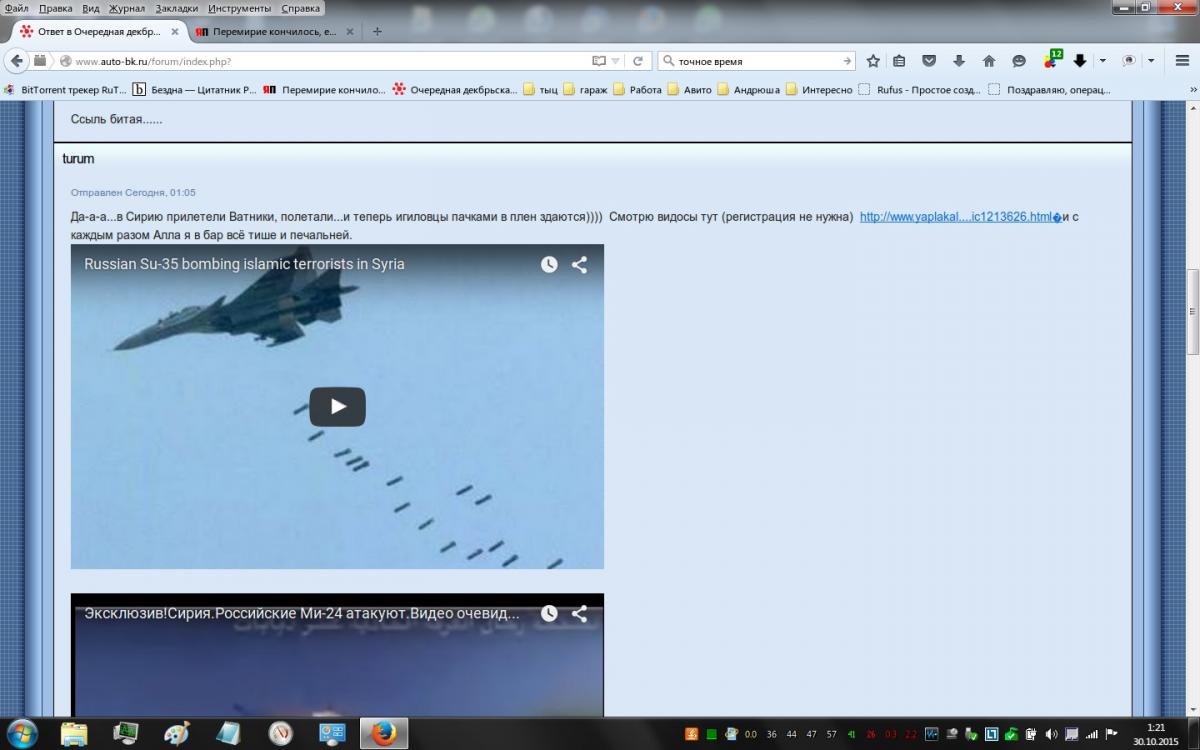Expand the address bar history dropdown
Screen dimensions: 1200x750
pyautogui.click(x=616, y=61)
